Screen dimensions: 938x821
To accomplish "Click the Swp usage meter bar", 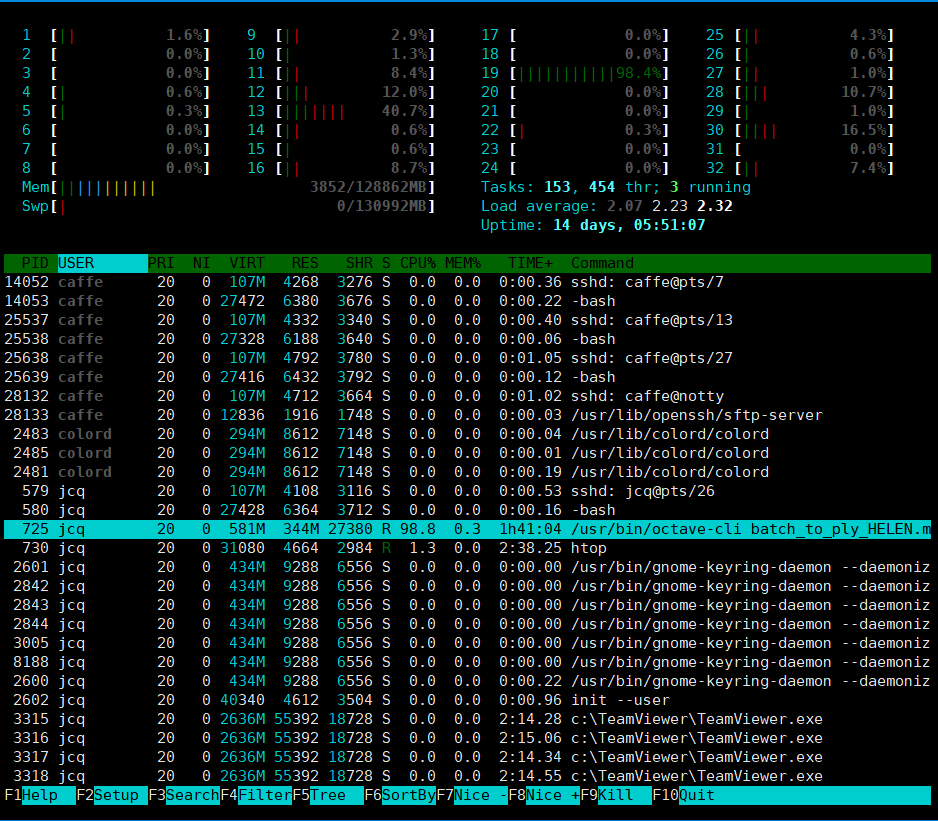I will tap(243, 206).
